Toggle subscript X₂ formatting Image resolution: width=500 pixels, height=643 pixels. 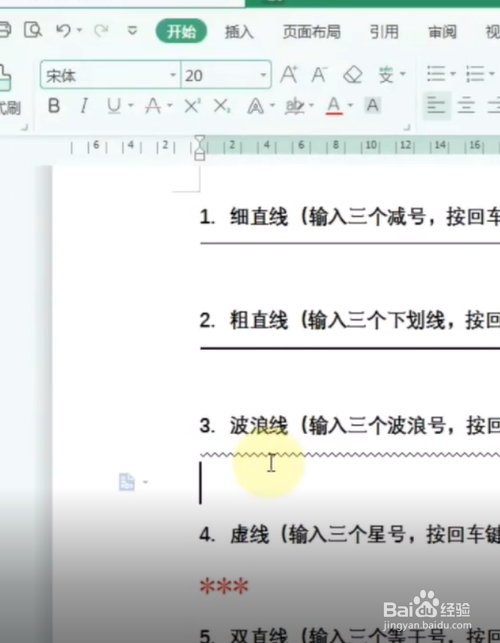click(x=222, y=107)
